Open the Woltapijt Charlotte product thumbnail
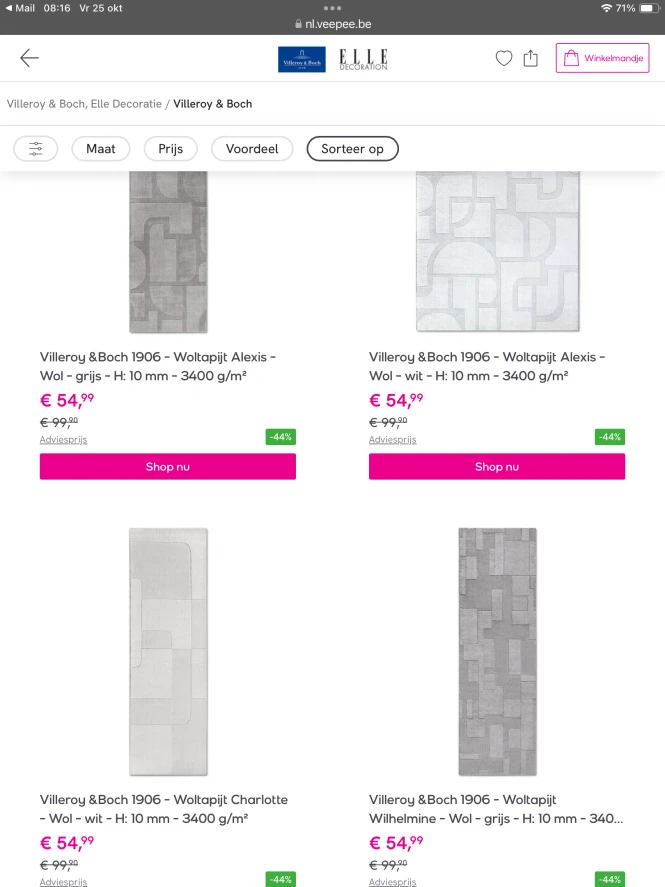This screenshot has height=887, width=665. (x=168, y=651)
